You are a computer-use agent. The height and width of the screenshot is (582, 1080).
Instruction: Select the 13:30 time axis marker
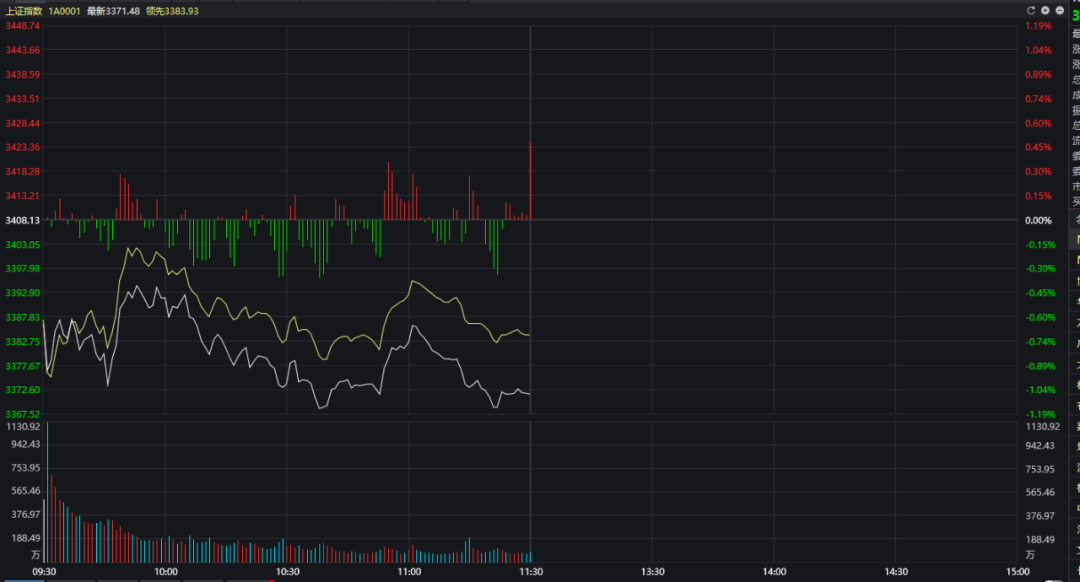pos(652,572)
